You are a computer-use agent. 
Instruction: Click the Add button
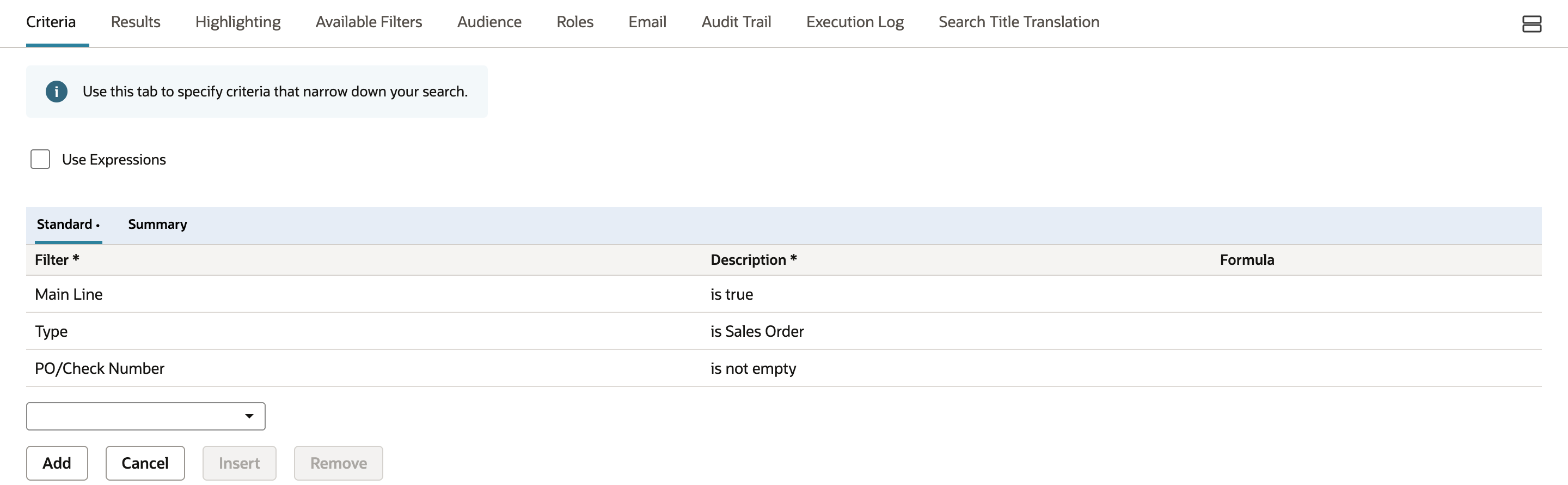click(57, 463)
